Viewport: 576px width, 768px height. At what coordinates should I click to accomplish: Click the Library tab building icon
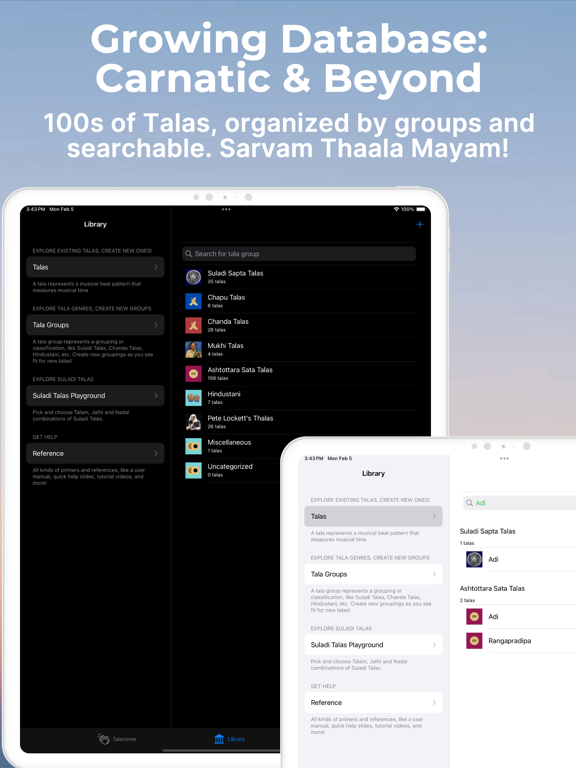pos(219,739)
